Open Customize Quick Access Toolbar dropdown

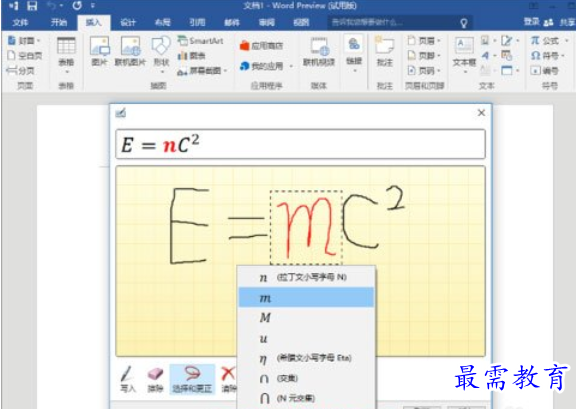tap(93, 6)
